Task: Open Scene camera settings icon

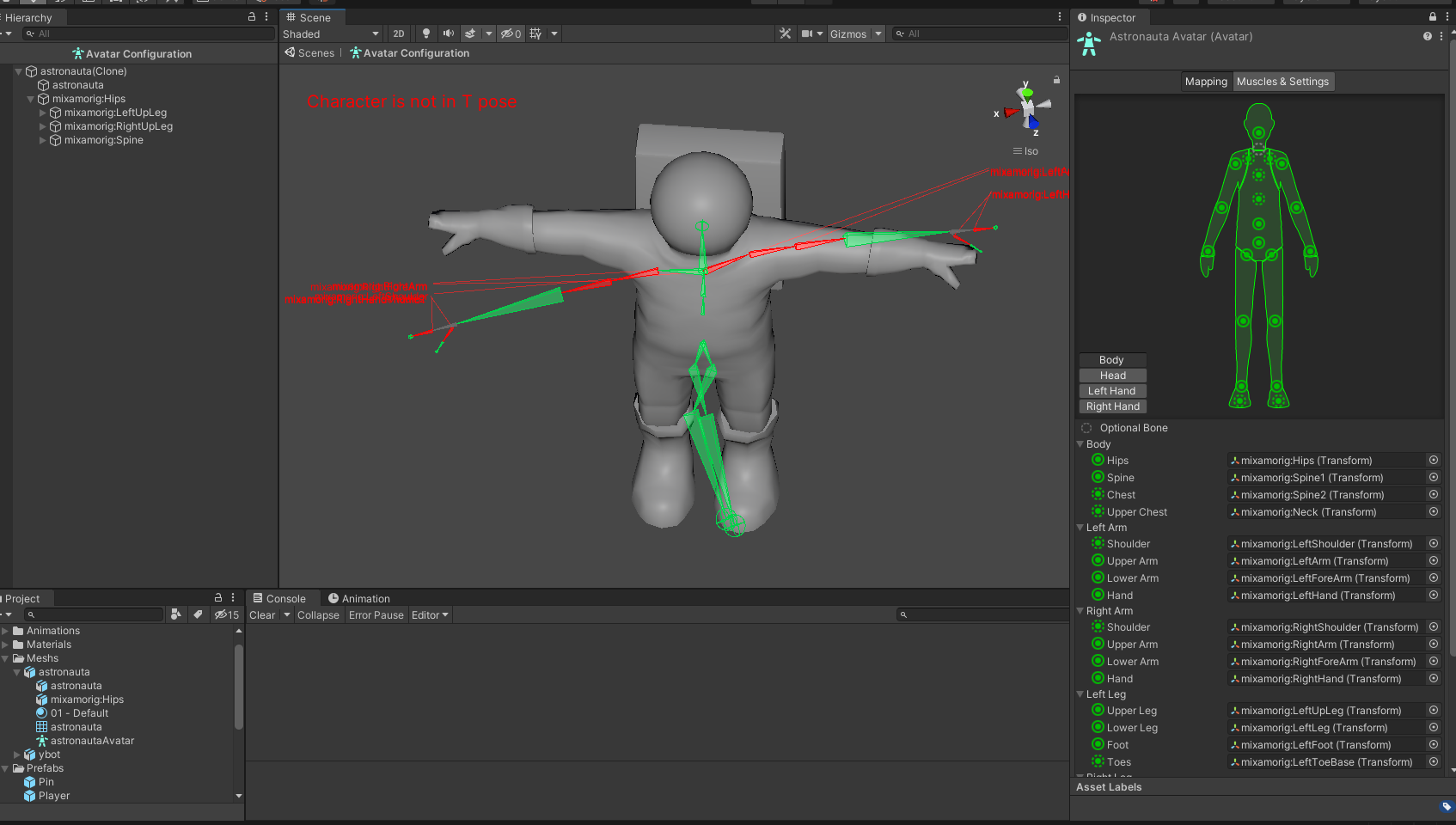Action: 807,34
